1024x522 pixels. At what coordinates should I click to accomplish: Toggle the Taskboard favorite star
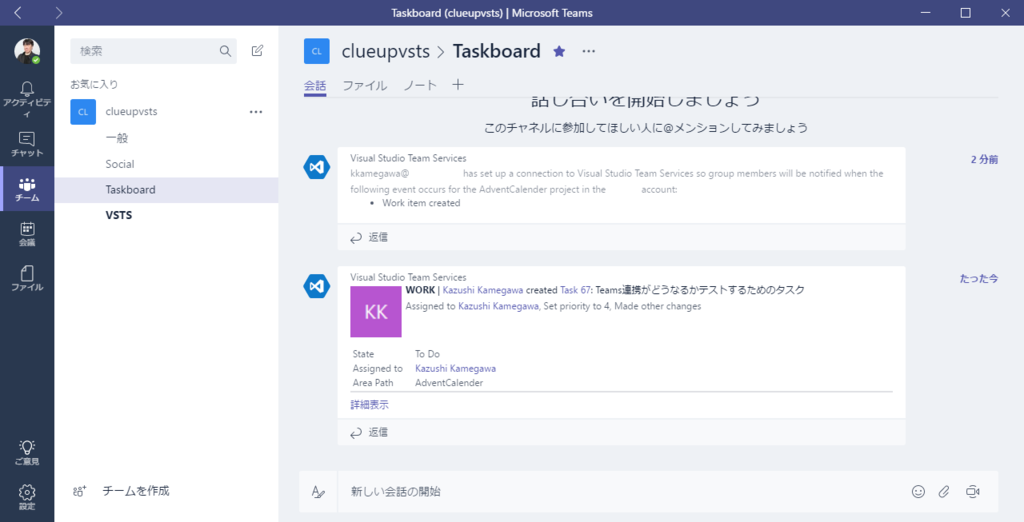pos(559,51)
